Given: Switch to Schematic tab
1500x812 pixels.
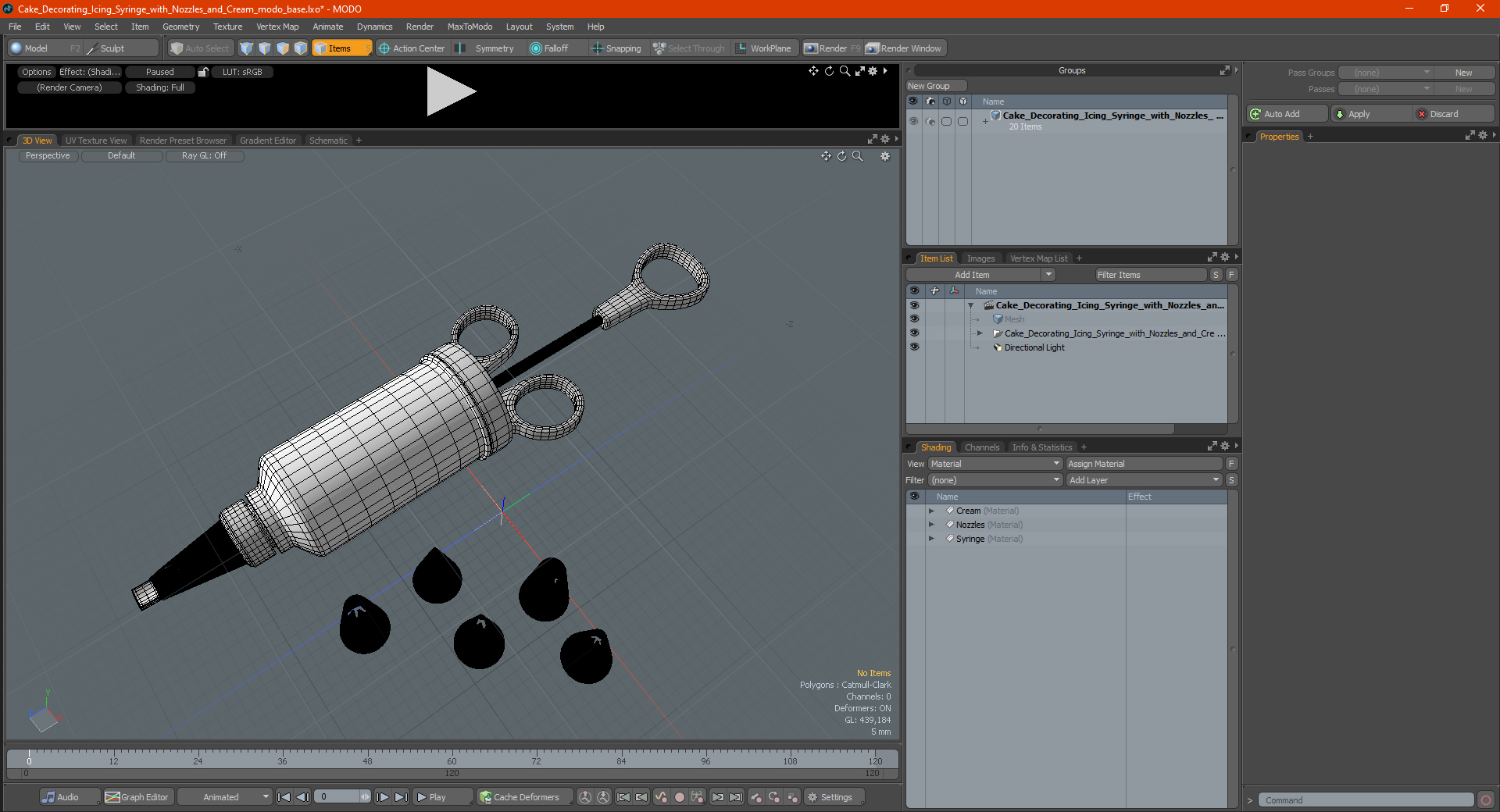Looking at the screenshot, I should click(328, 141).
